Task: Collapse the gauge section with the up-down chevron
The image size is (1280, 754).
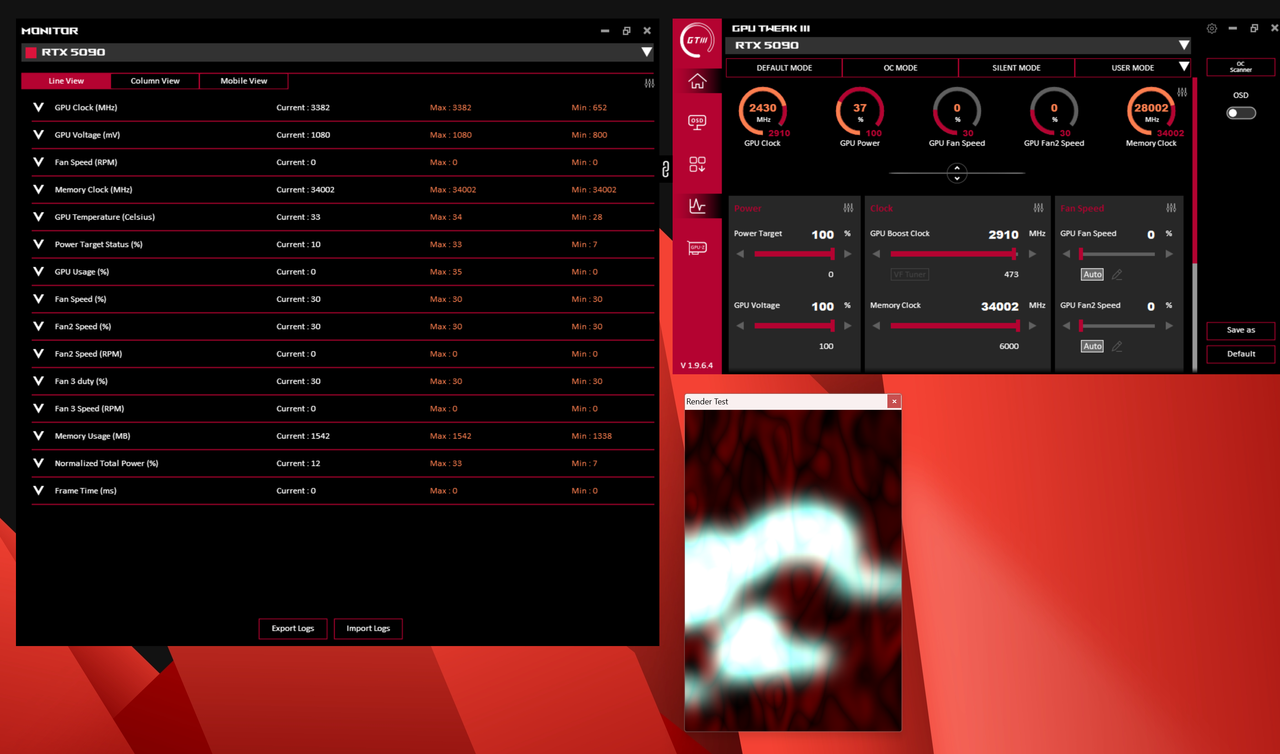Action: click(957, 173)
